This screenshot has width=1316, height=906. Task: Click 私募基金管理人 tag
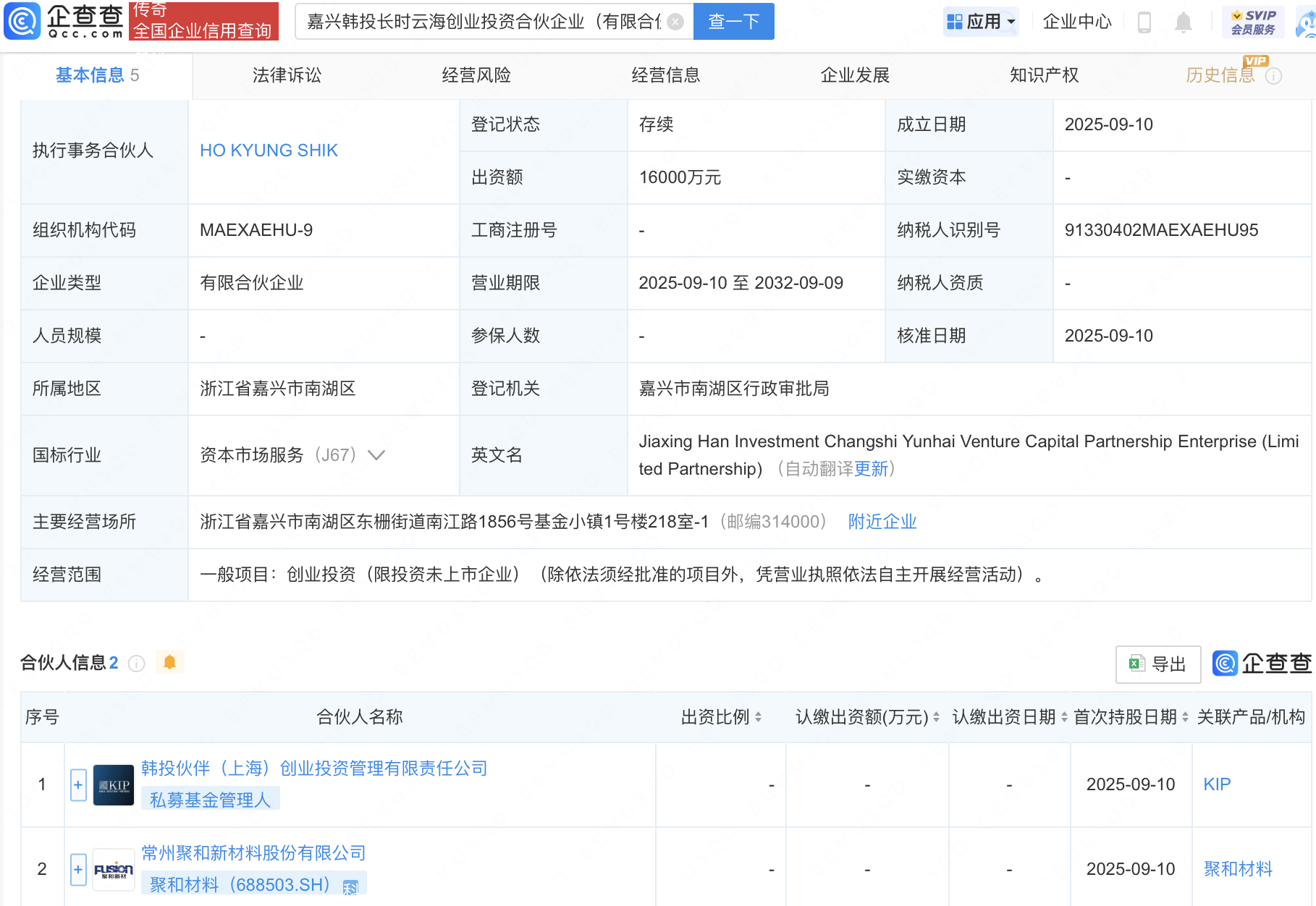[210, 800]
